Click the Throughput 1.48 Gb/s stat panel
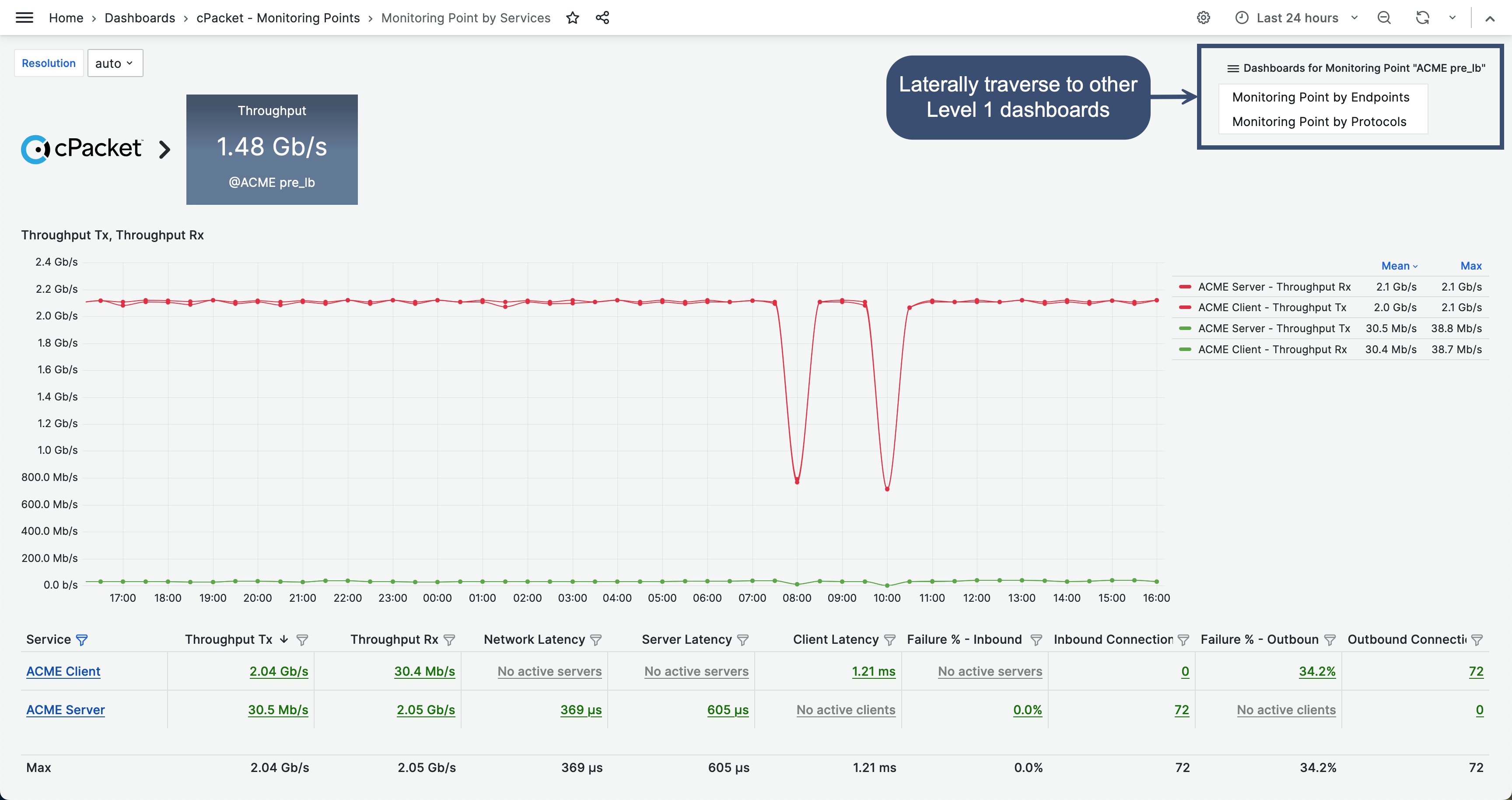 point(272,149)
